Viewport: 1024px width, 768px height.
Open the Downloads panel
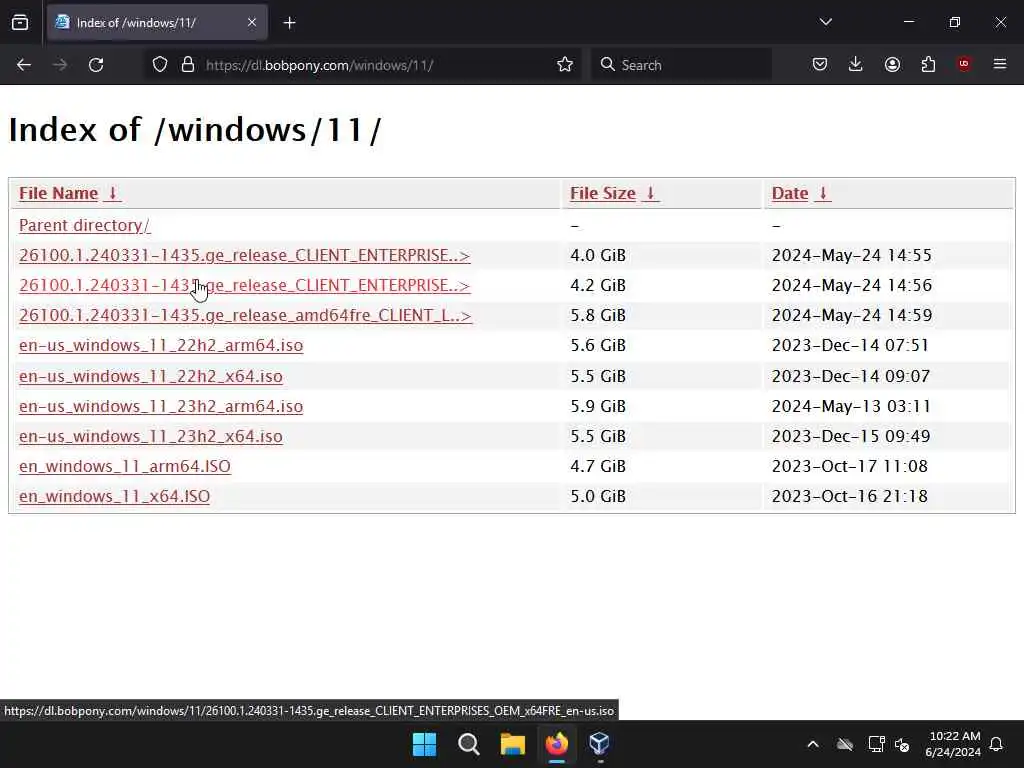pos(856,64)
